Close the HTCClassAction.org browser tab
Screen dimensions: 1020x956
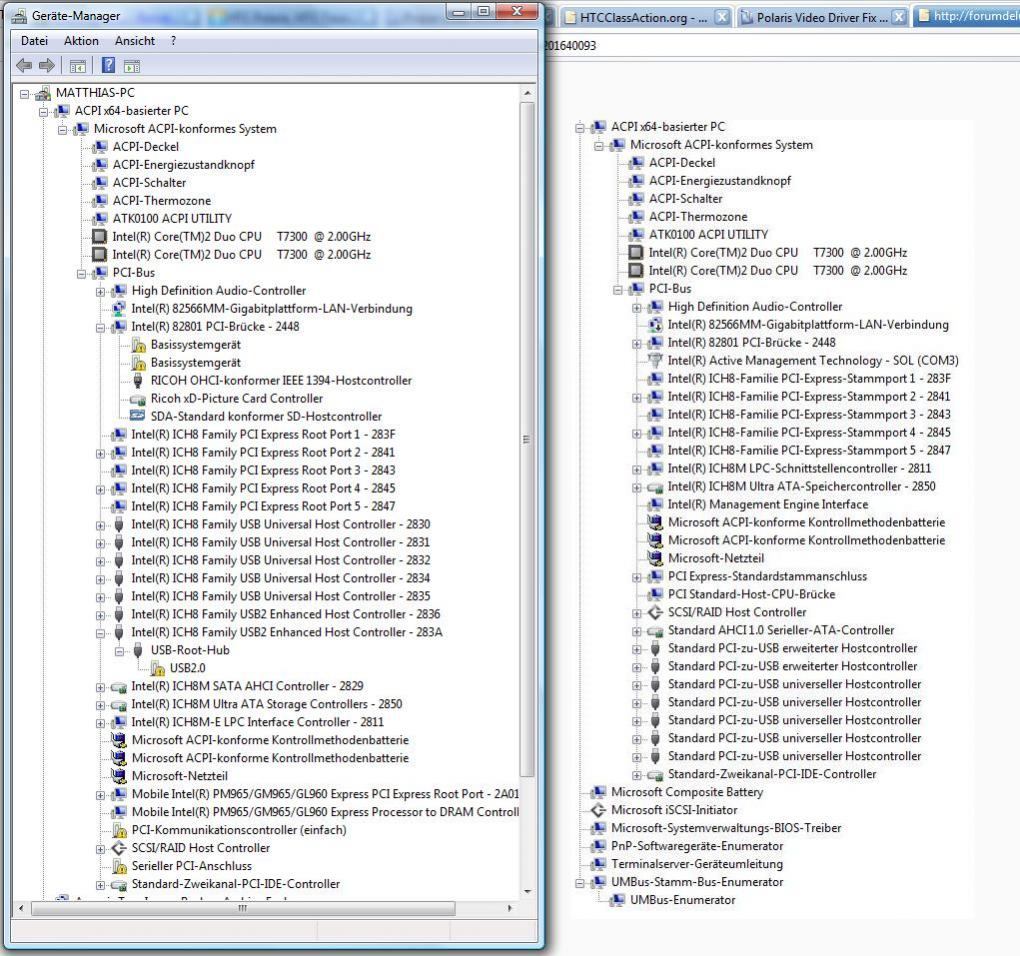(x=721, y=18)
